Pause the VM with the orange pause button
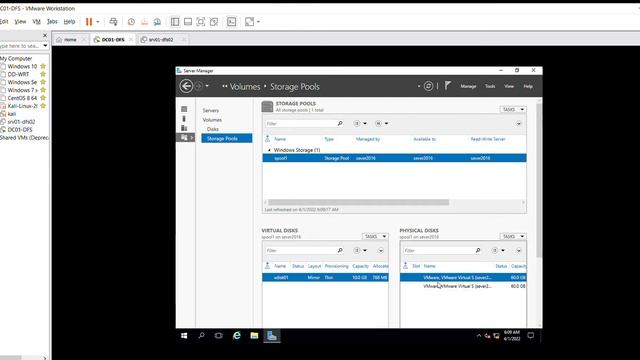Image resolution: width=640 pixels, height=360 pixels. coord(89,22)
